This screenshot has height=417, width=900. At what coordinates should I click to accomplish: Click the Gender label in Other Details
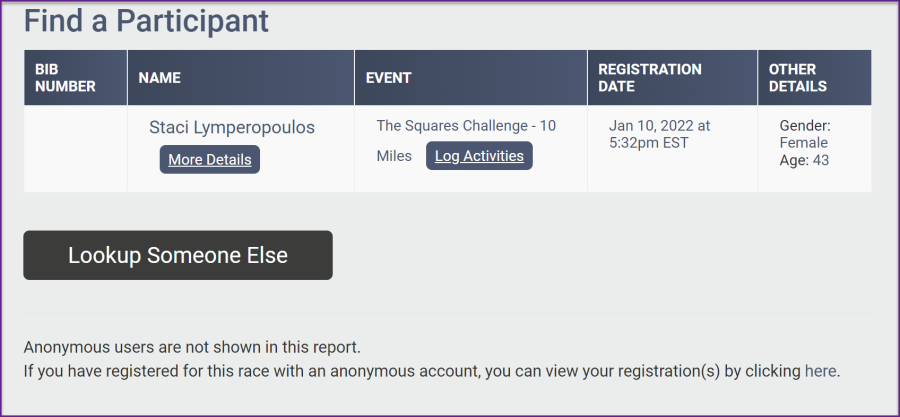(x=805, y=126)
